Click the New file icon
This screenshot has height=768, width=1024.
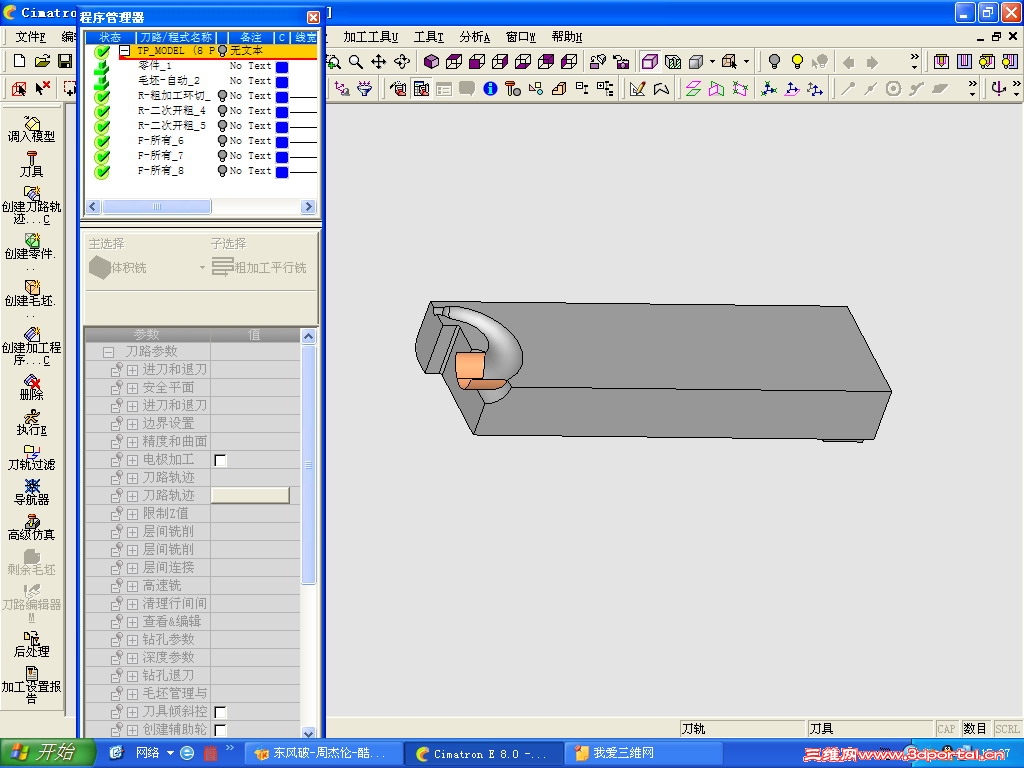(x=19, y=61)
